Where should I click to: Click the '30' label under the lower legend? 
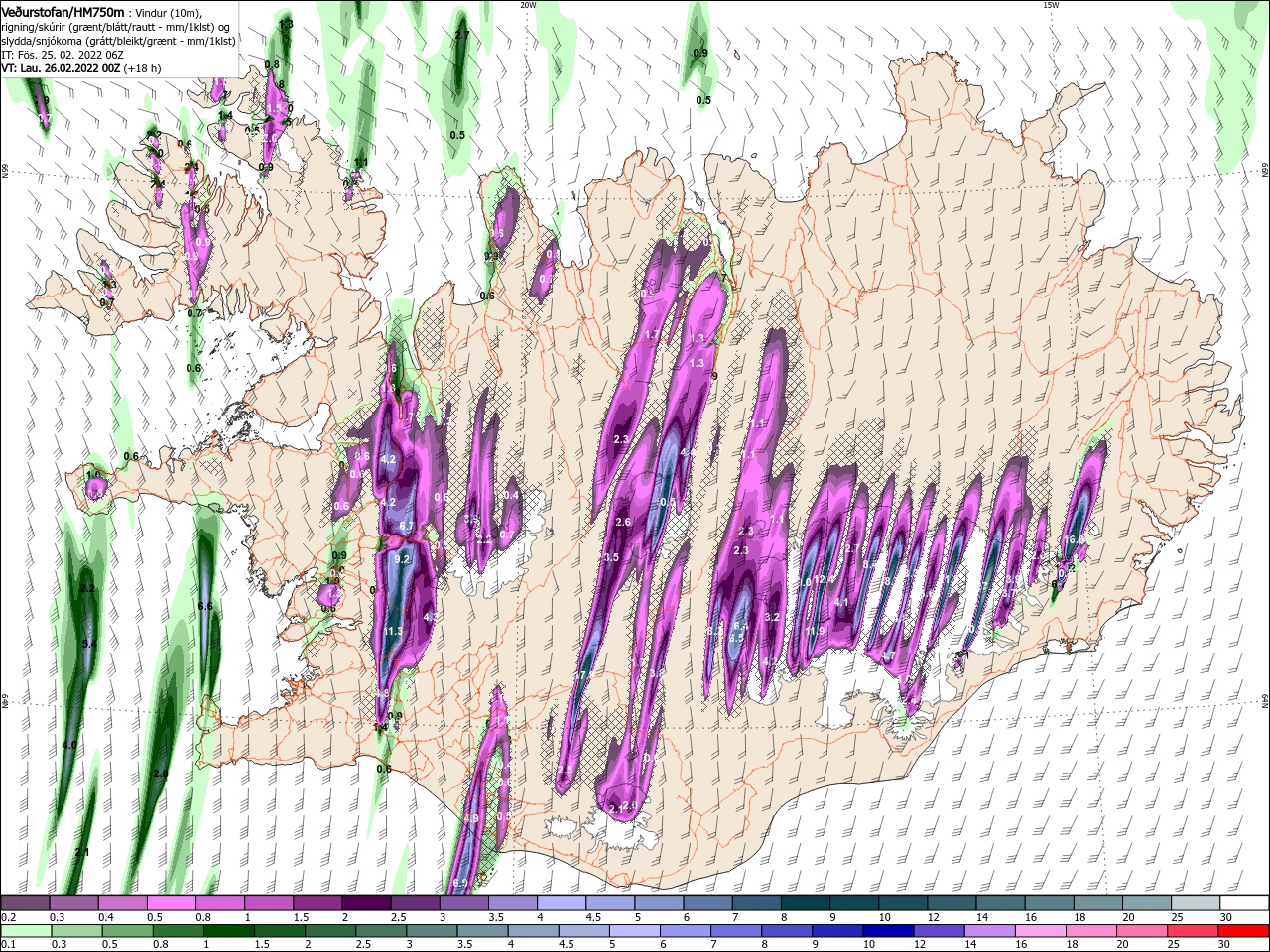[x=1224, y=945]
